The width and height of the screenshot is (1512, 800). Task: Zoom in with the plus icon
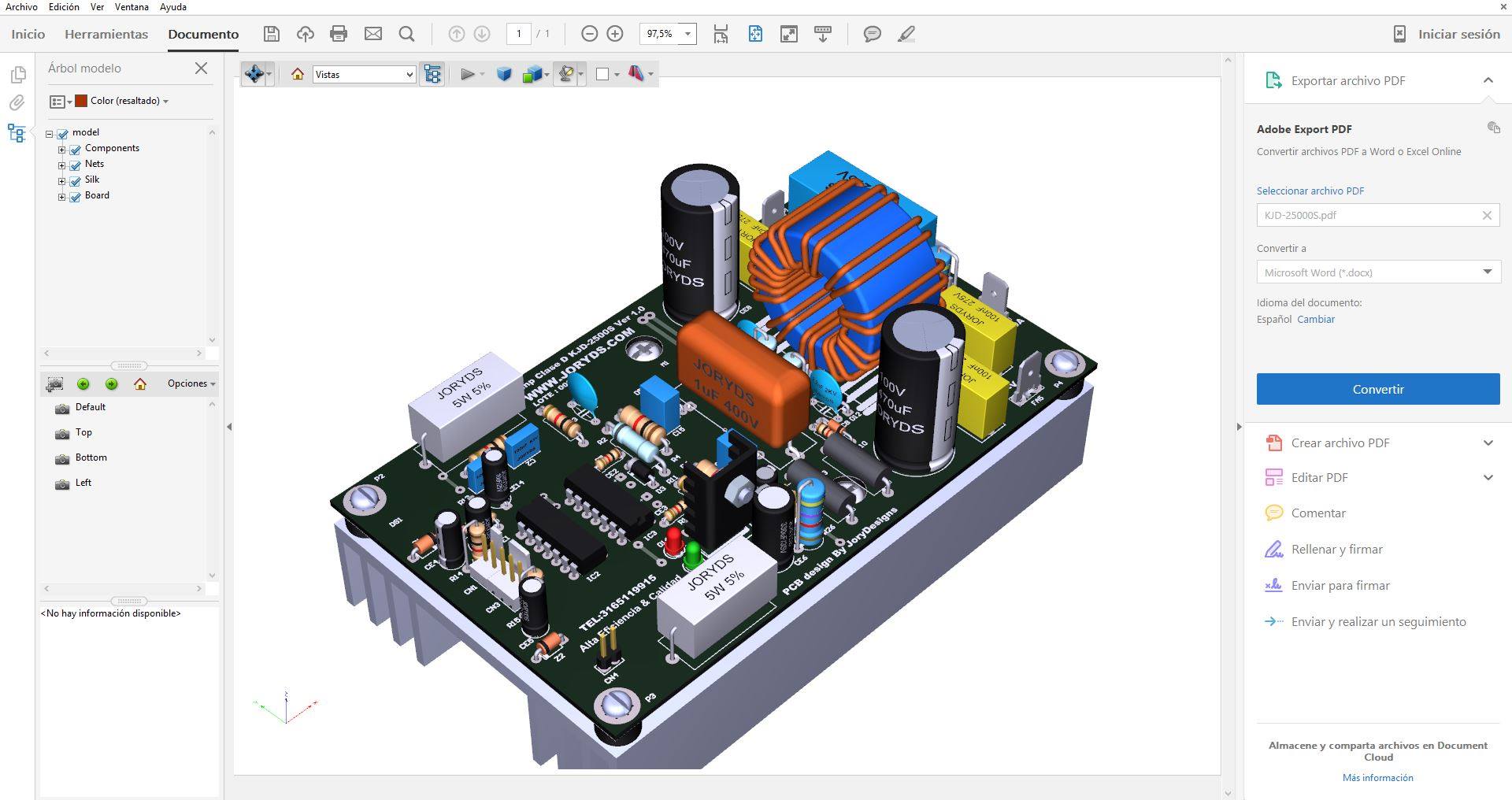click(615, 34)
